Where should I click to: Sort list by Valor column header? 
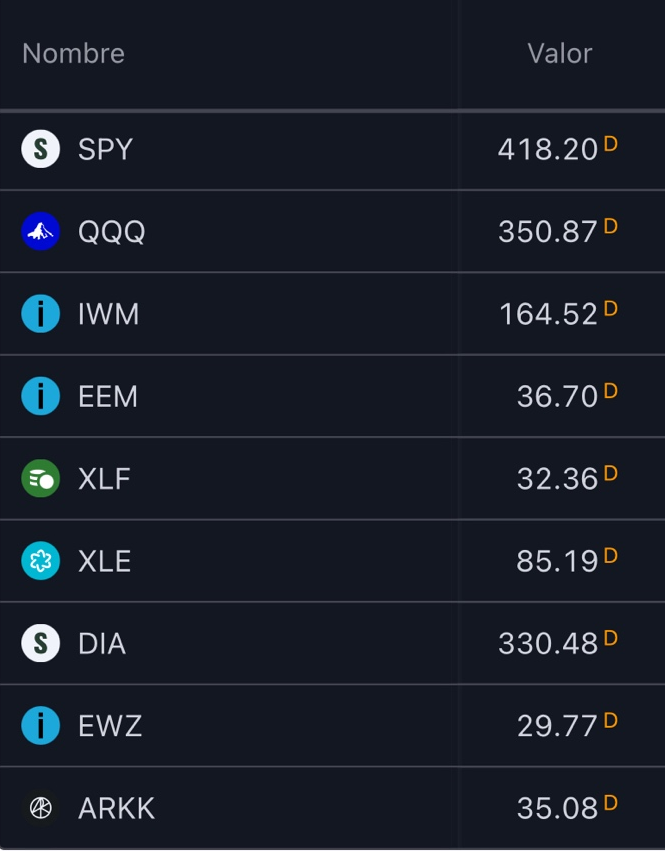559,54
